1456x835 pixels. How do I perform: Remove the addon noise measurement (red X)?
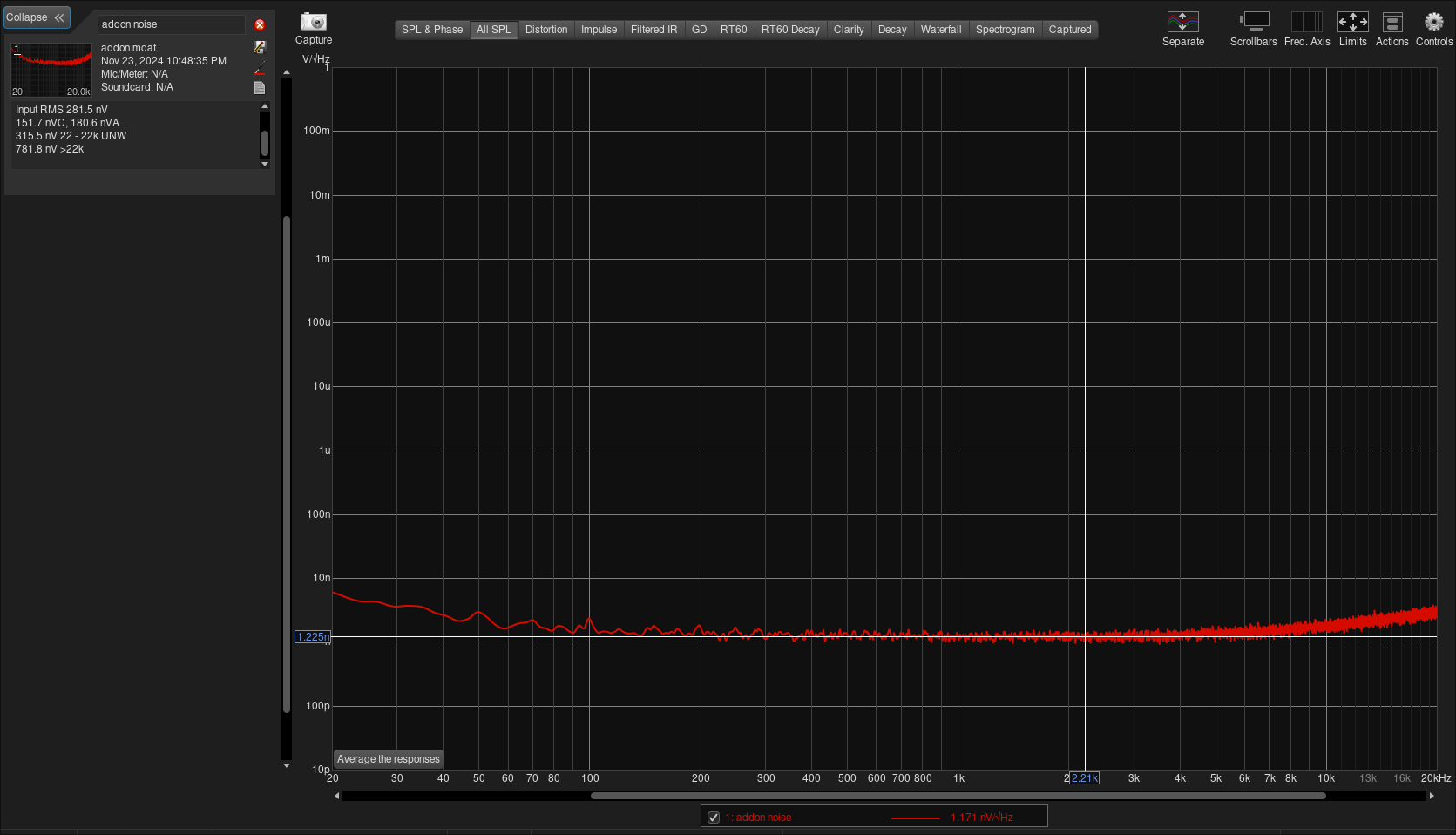click(260, 24)
